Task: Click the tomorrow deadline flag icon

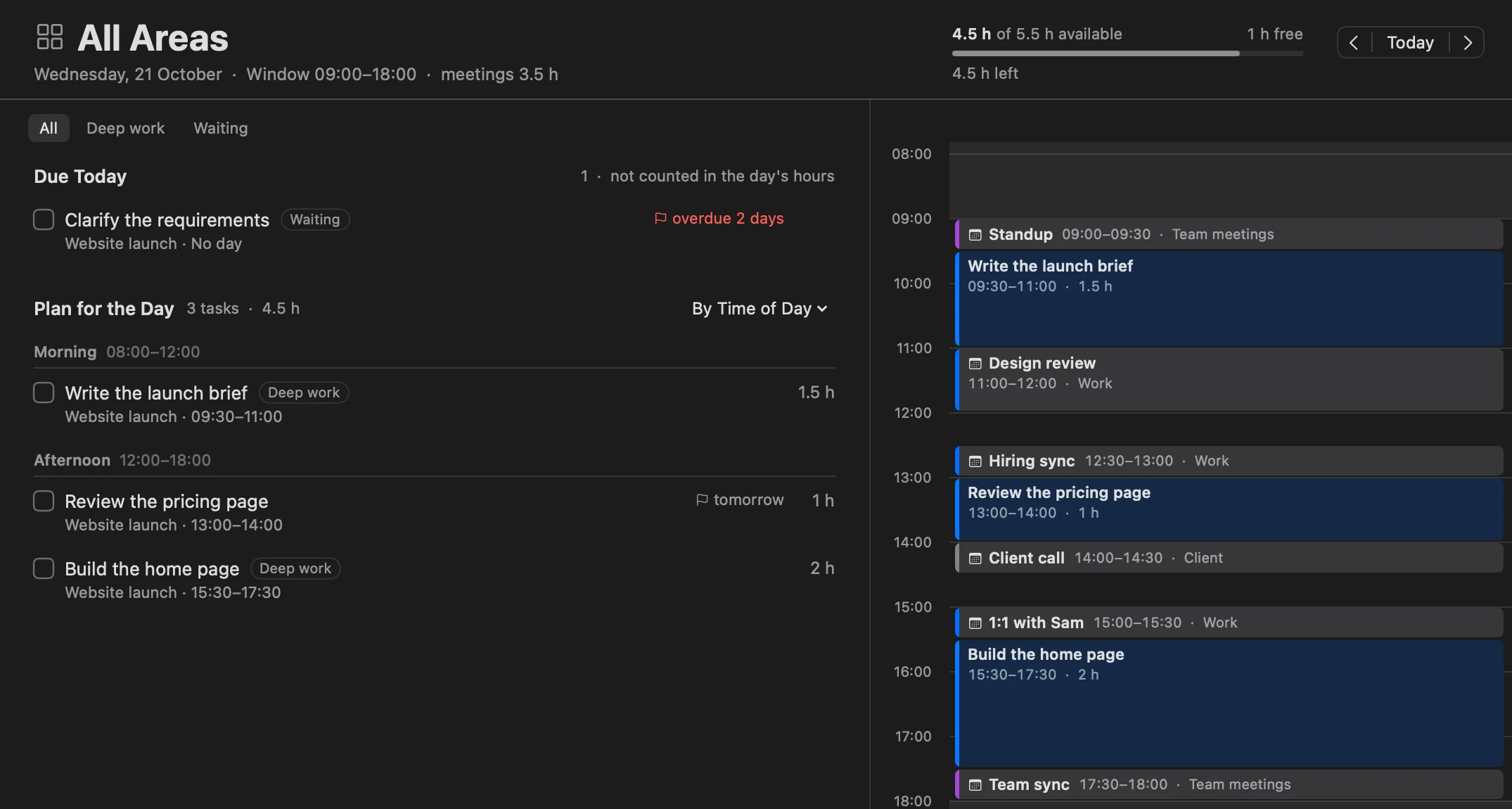Action: click(702, 500)
